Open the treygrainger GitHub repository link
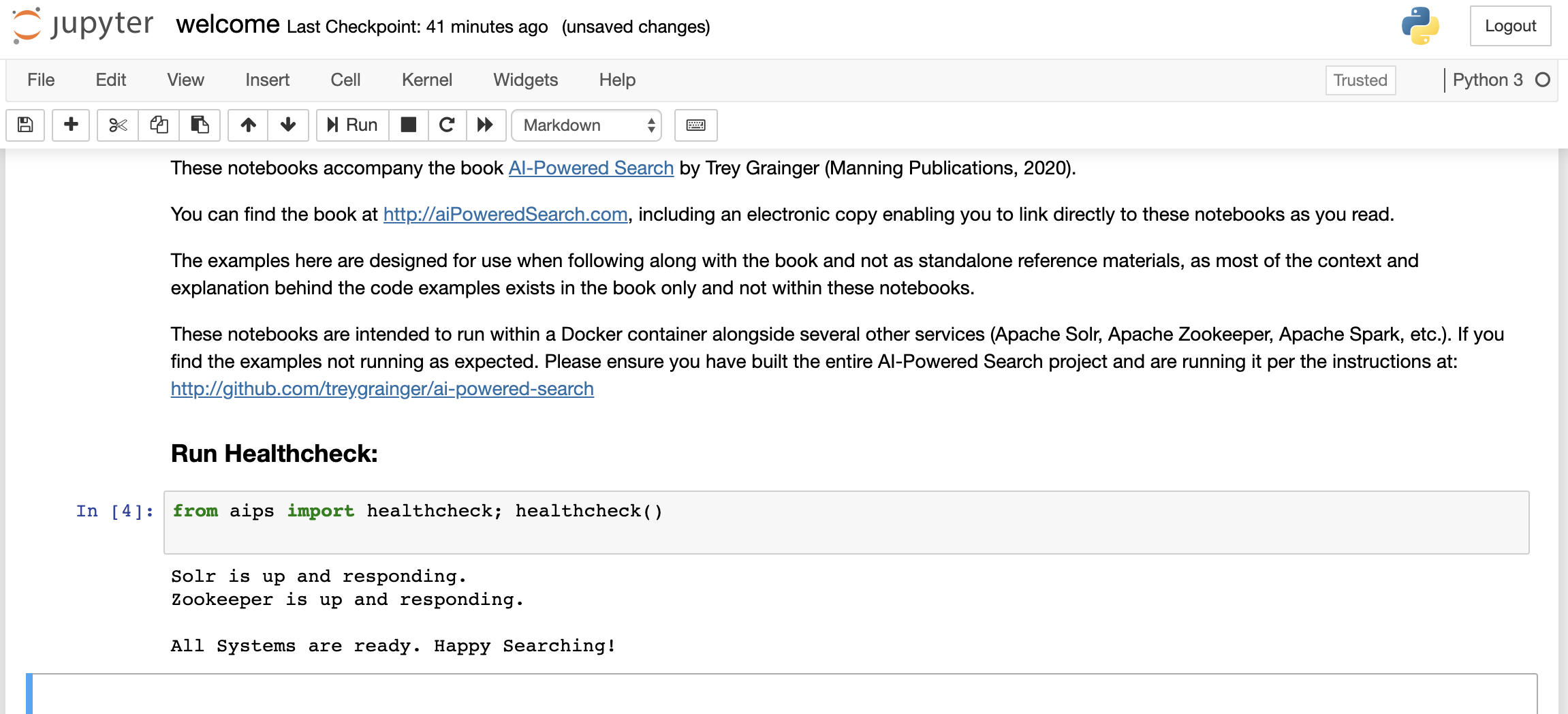This screenshot has width=1568, height=714. click(x=381, y=388)
